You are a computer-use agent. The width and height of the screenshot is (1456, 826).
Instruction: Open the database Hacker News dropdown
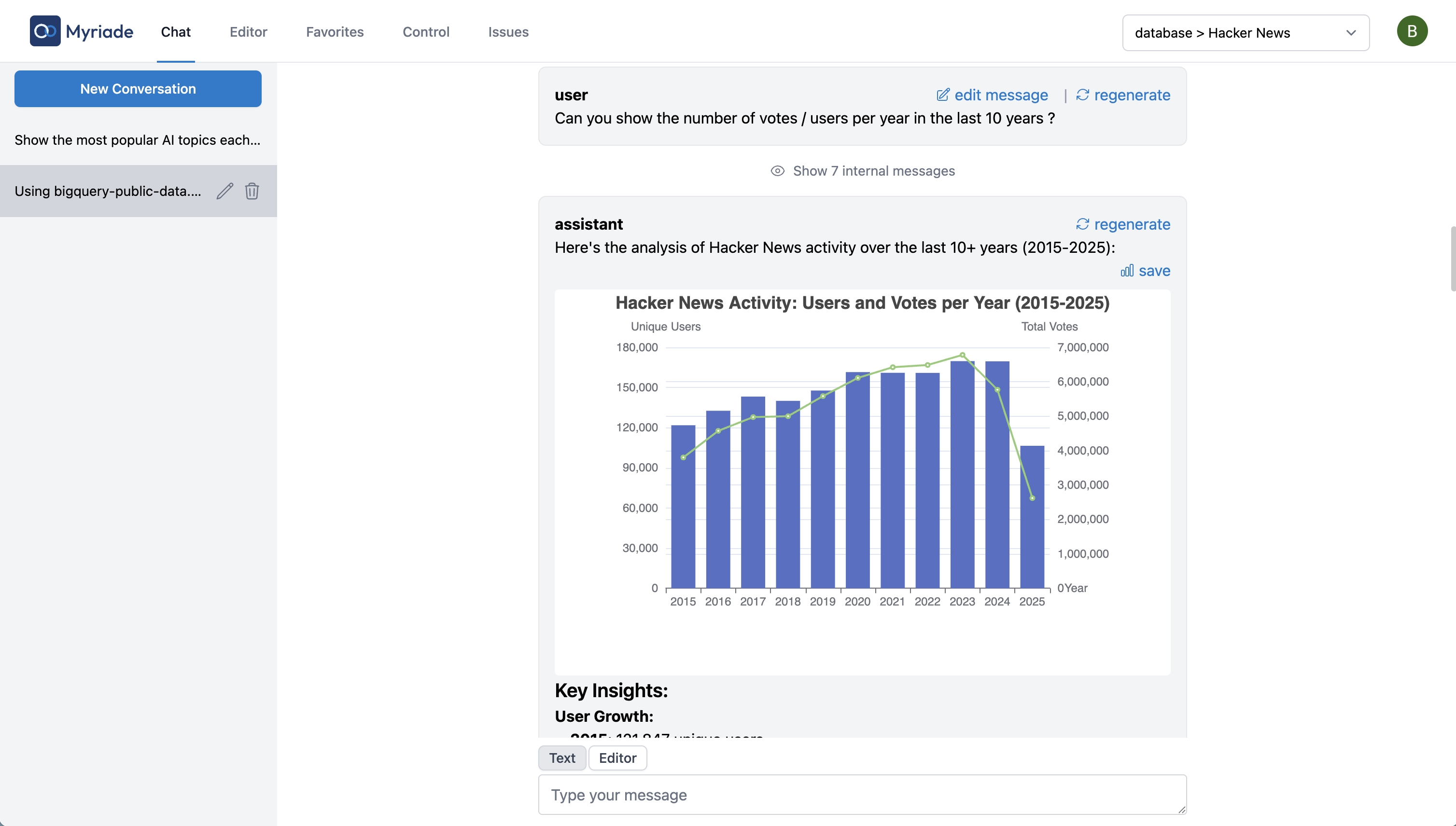coord(1246,33)
